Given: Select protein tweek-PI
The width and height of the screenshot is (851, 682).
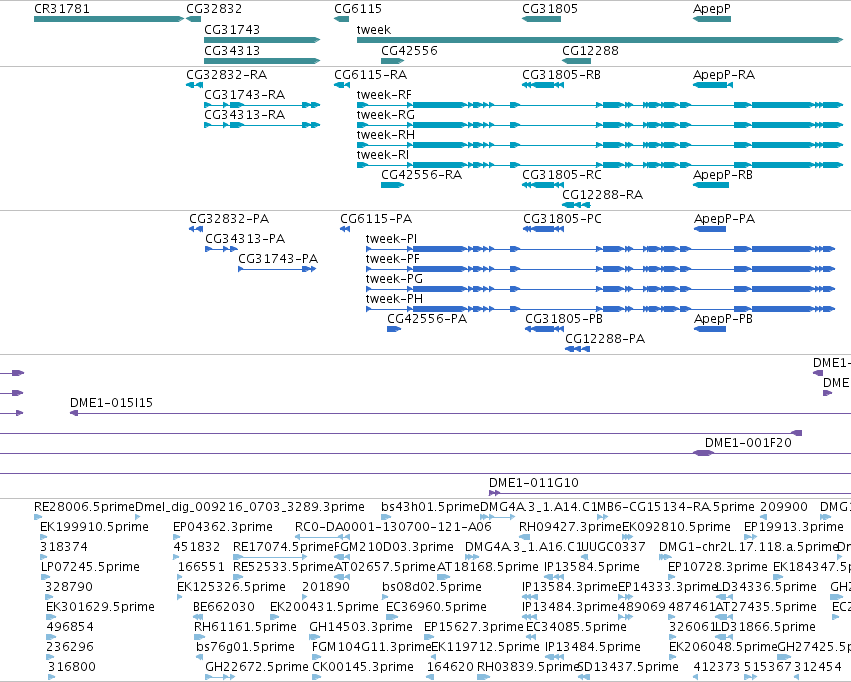Looking at the screenshot, I should pos(600,249).
